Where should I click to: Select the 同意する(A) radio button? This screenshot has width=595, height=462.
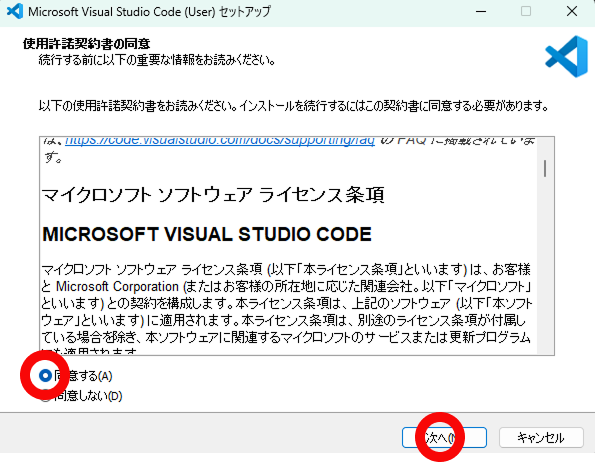(45, 376)
